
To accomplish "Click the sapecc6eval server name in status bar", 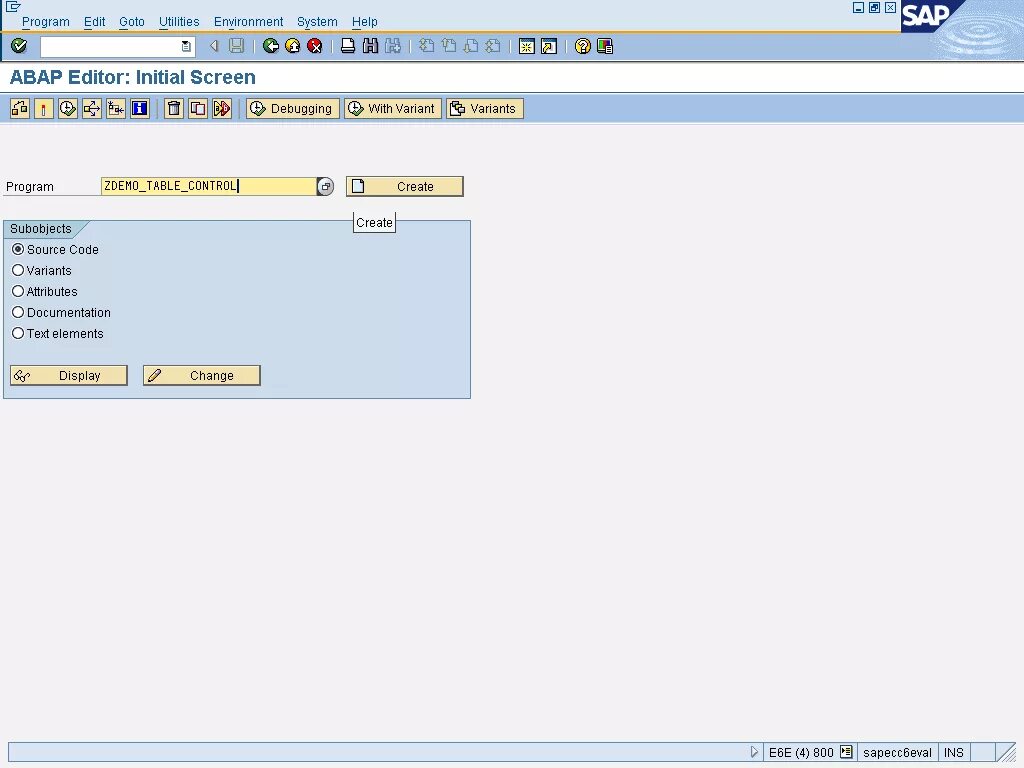I will click(x=897, y=752).
